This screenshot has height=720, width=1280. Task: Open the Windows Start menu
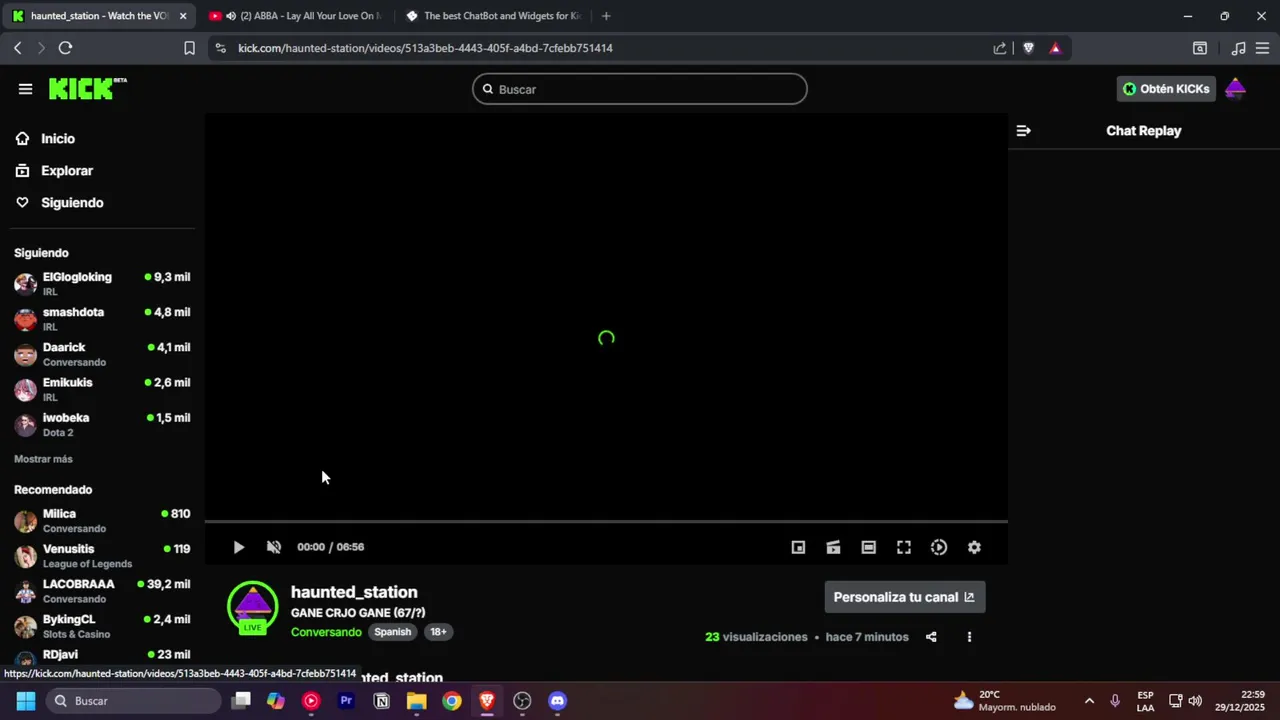(25, 701)
